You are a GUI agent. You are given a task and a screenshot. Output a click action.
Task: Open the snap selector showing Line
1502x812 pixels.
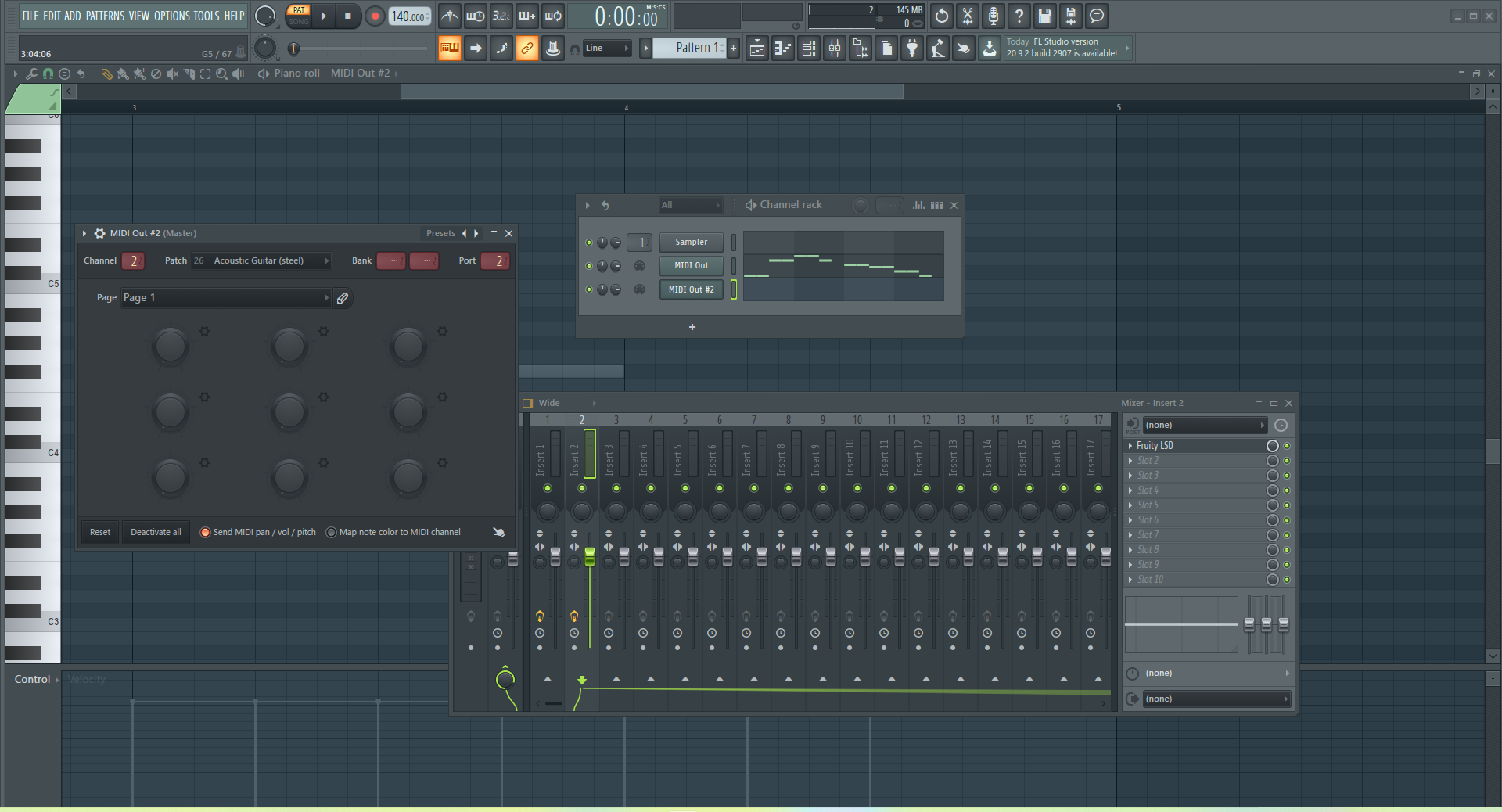point(606,49)
